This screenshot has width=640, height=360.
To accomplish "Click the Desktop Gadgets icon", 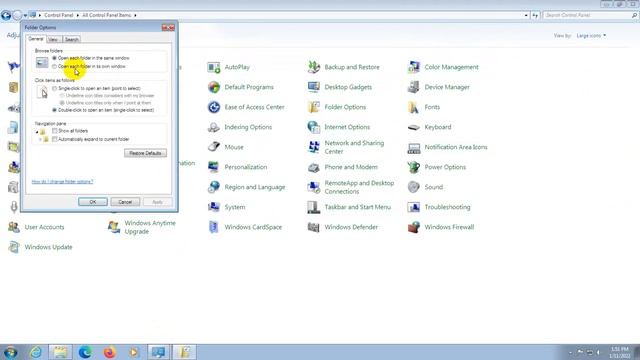I will pyautogui.click(x=314, y=87).
